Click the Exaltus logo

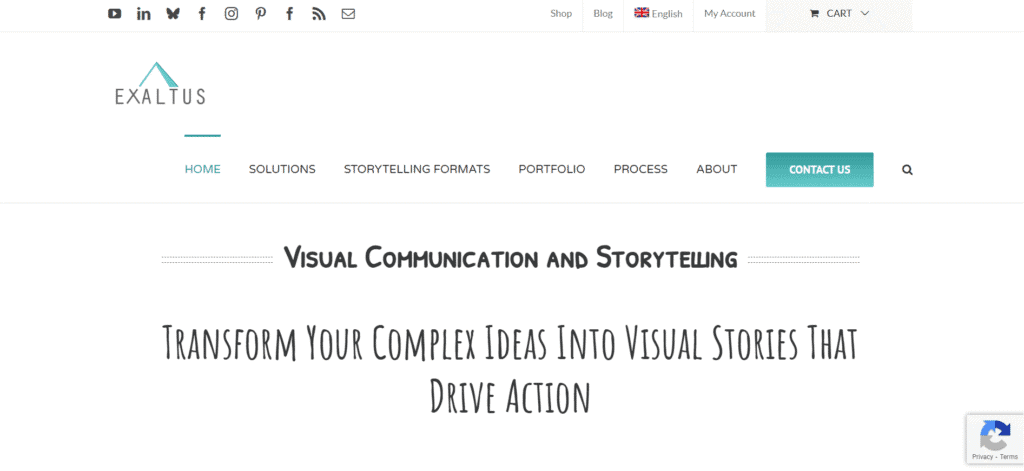pos(160,84)
